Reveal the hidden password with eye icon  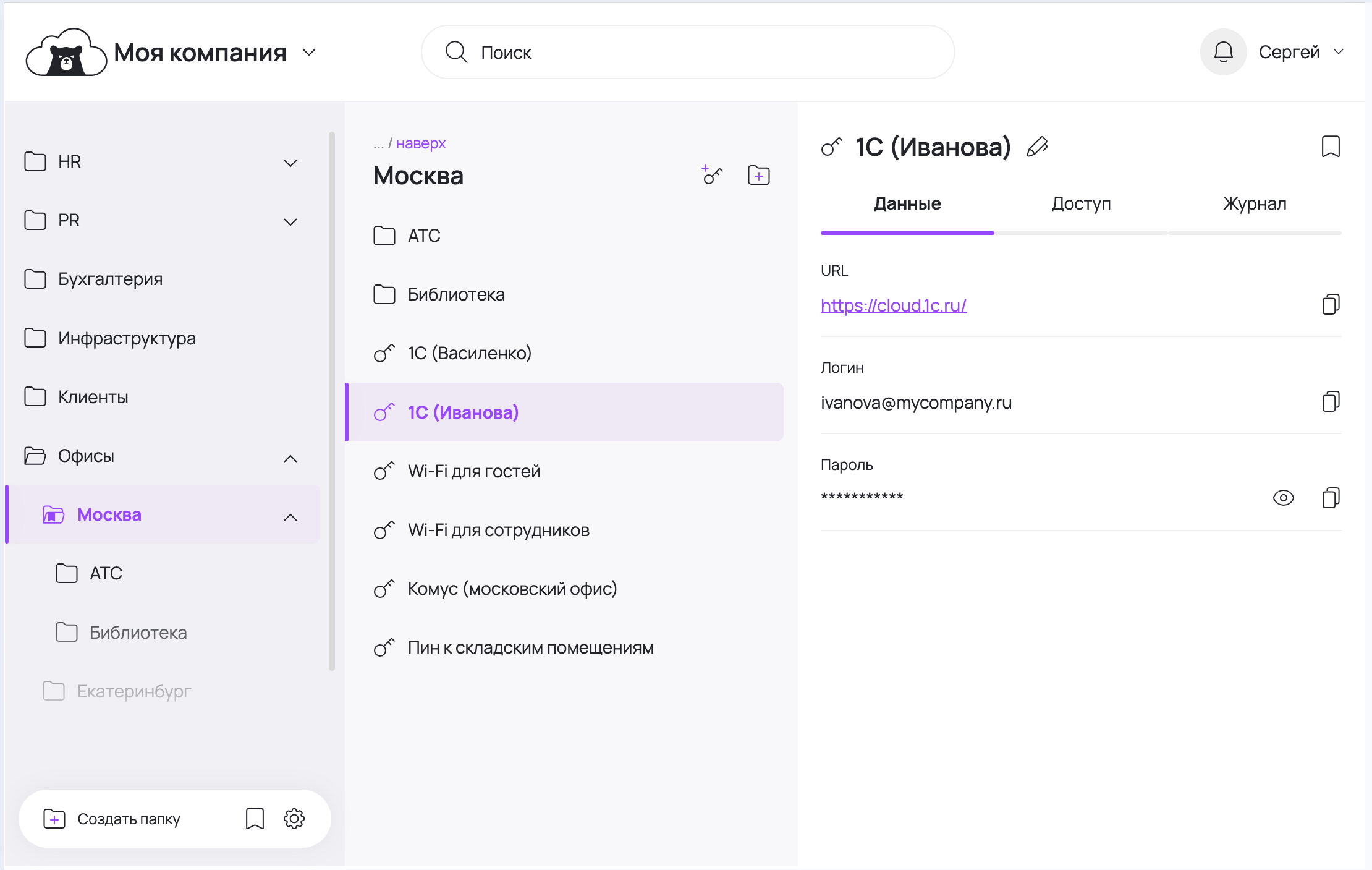[x=1283, y=498]
